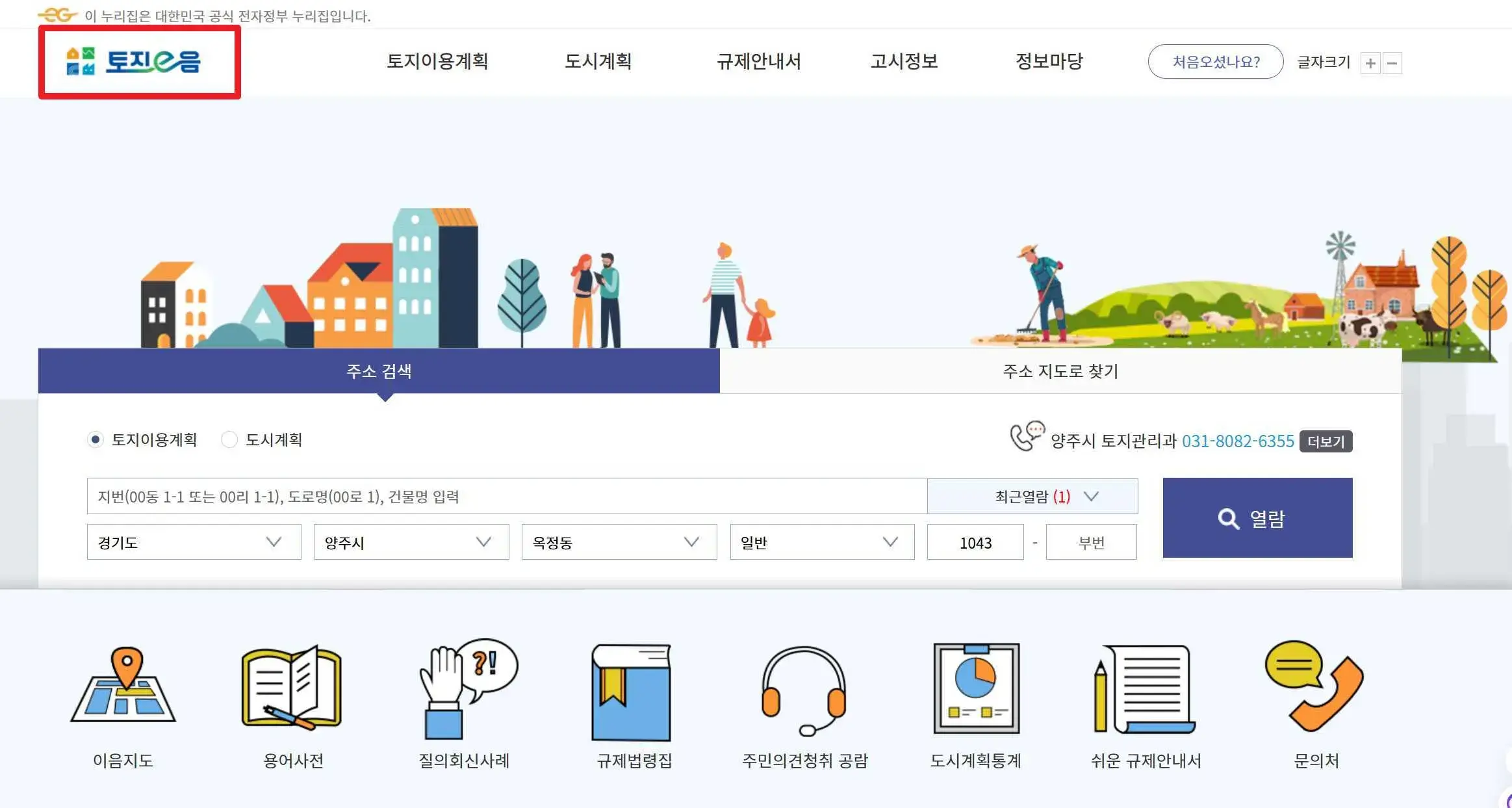Viewport: 1512px width, 808px height.
Task: Switch to the 주소 지도로 찾기 tab
Action: click(x=1059, y=371)
